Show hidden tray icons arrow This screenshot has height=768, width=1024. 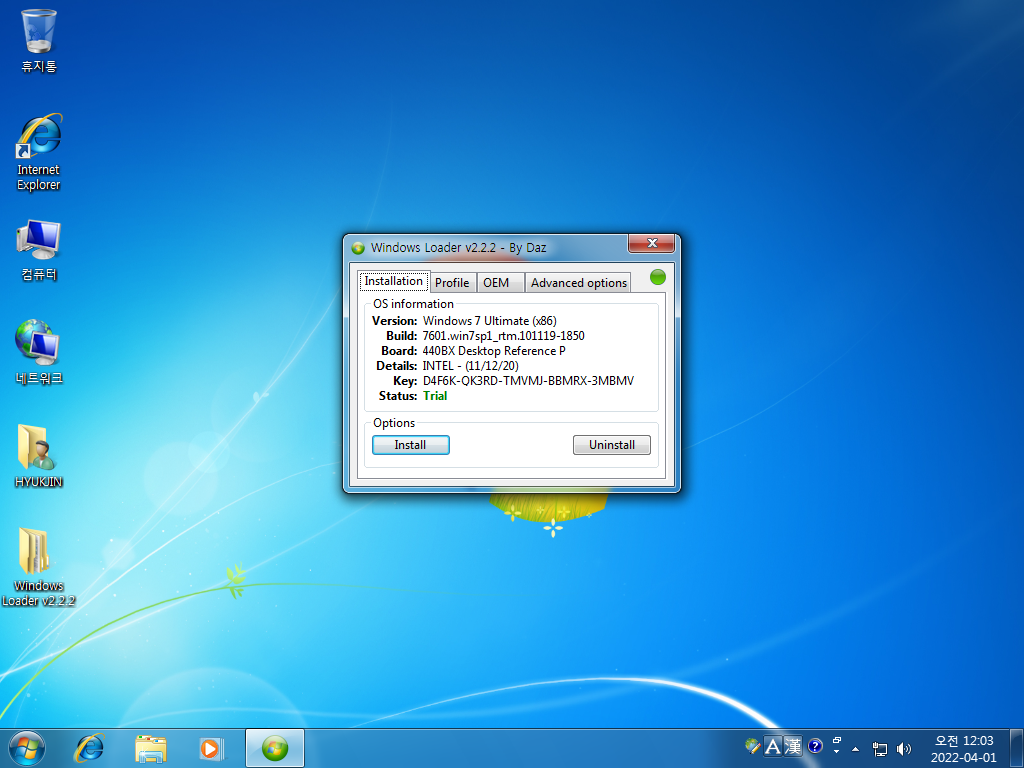point(856,749)
